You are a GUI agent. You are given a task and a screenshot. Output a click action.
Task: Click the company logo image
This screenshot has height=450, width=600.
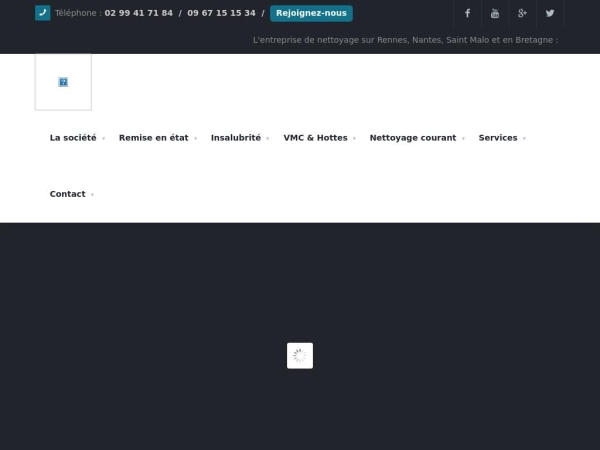click(63, 82)
